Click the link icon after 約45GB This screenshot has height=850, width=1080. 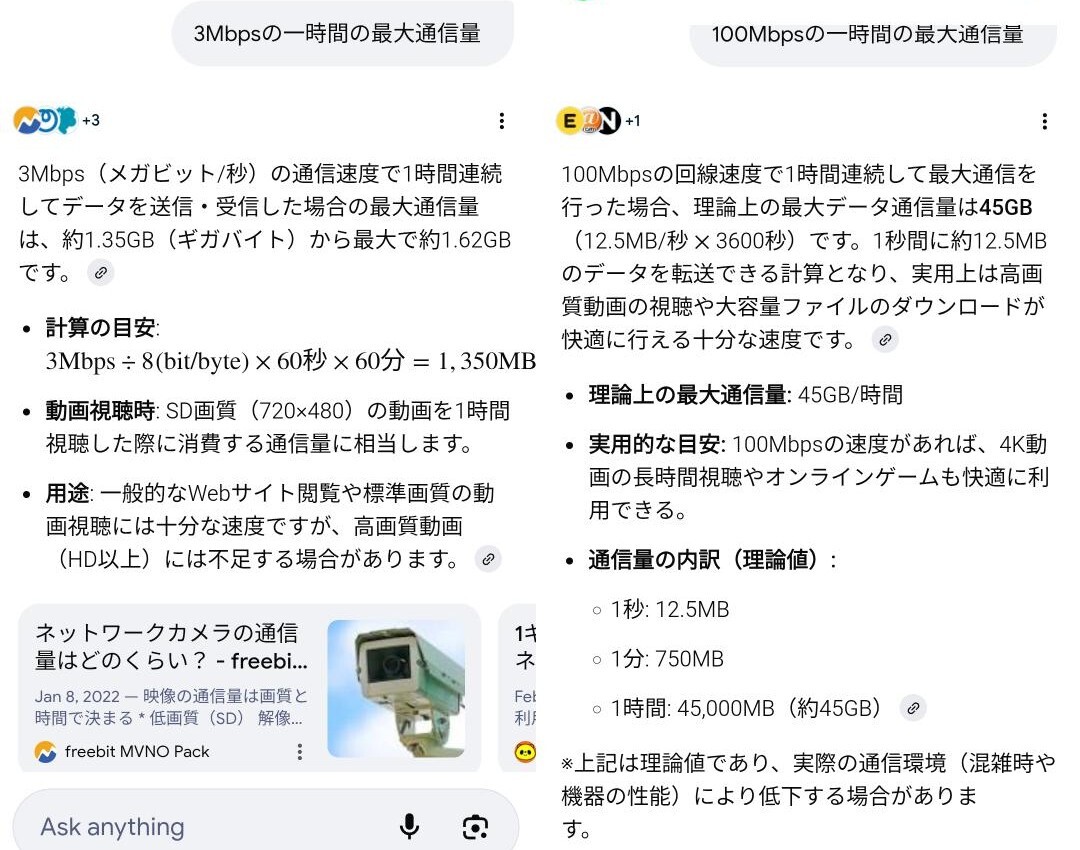click(913, 708)
